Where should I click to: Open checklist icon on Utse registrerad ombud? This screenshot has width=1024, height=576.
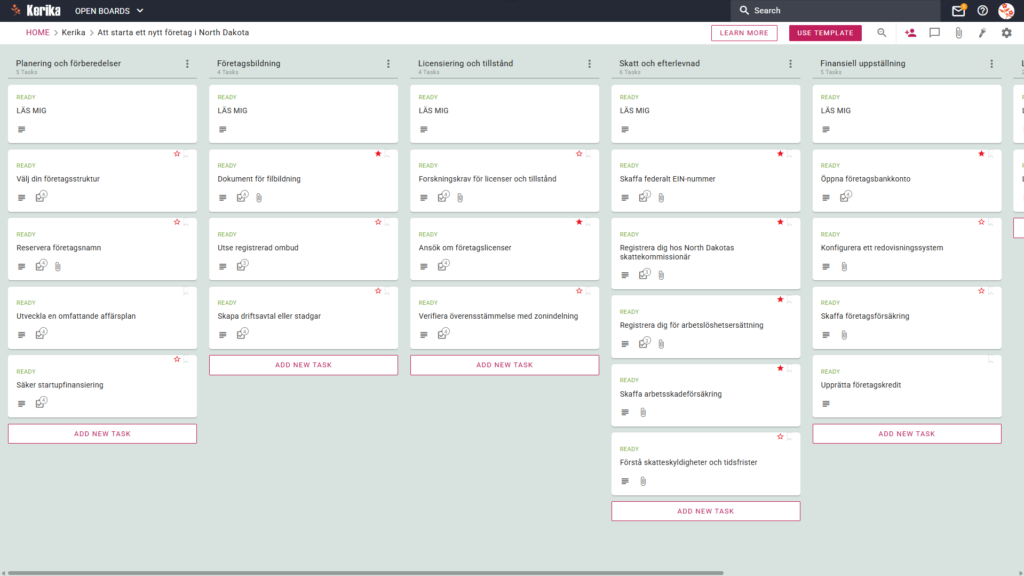[242, 265]
